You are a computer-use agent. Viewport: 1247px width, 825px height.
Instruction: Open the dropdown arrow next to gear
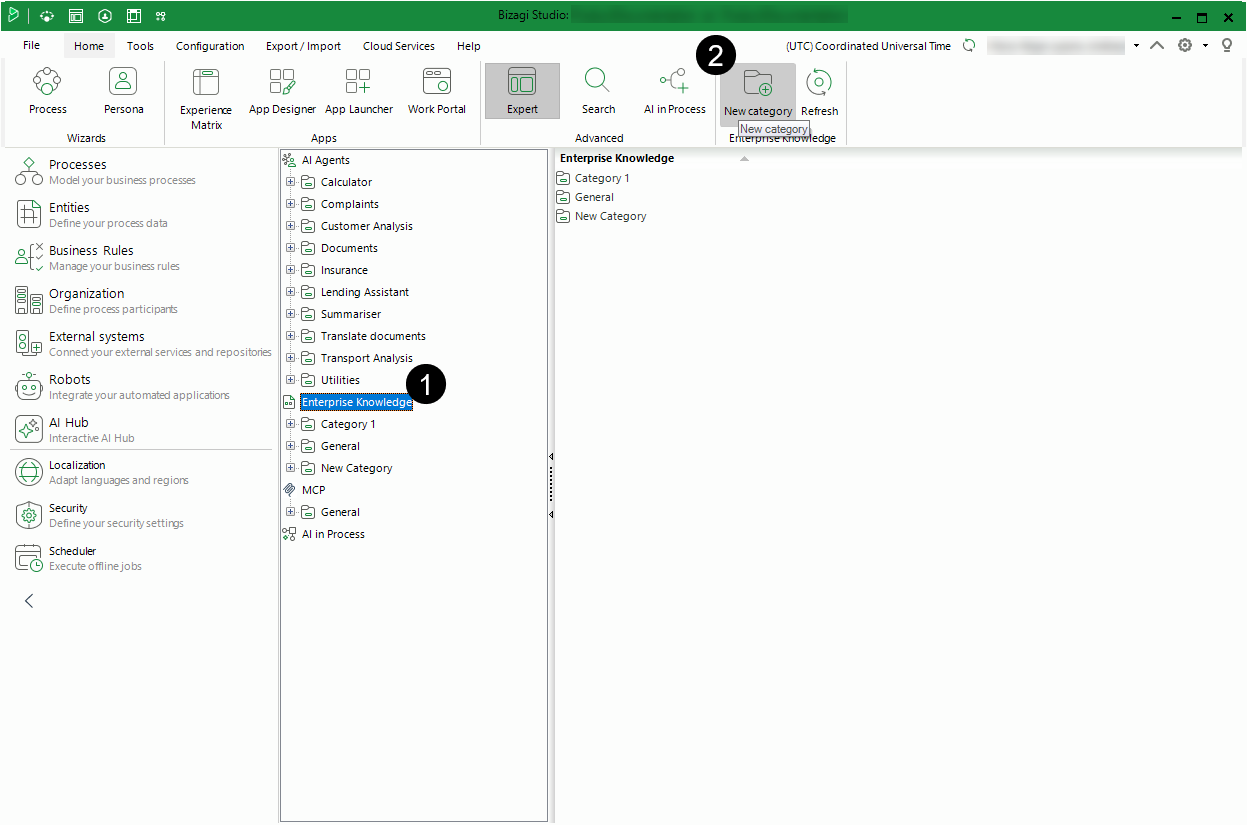(x=1205, y=46)
